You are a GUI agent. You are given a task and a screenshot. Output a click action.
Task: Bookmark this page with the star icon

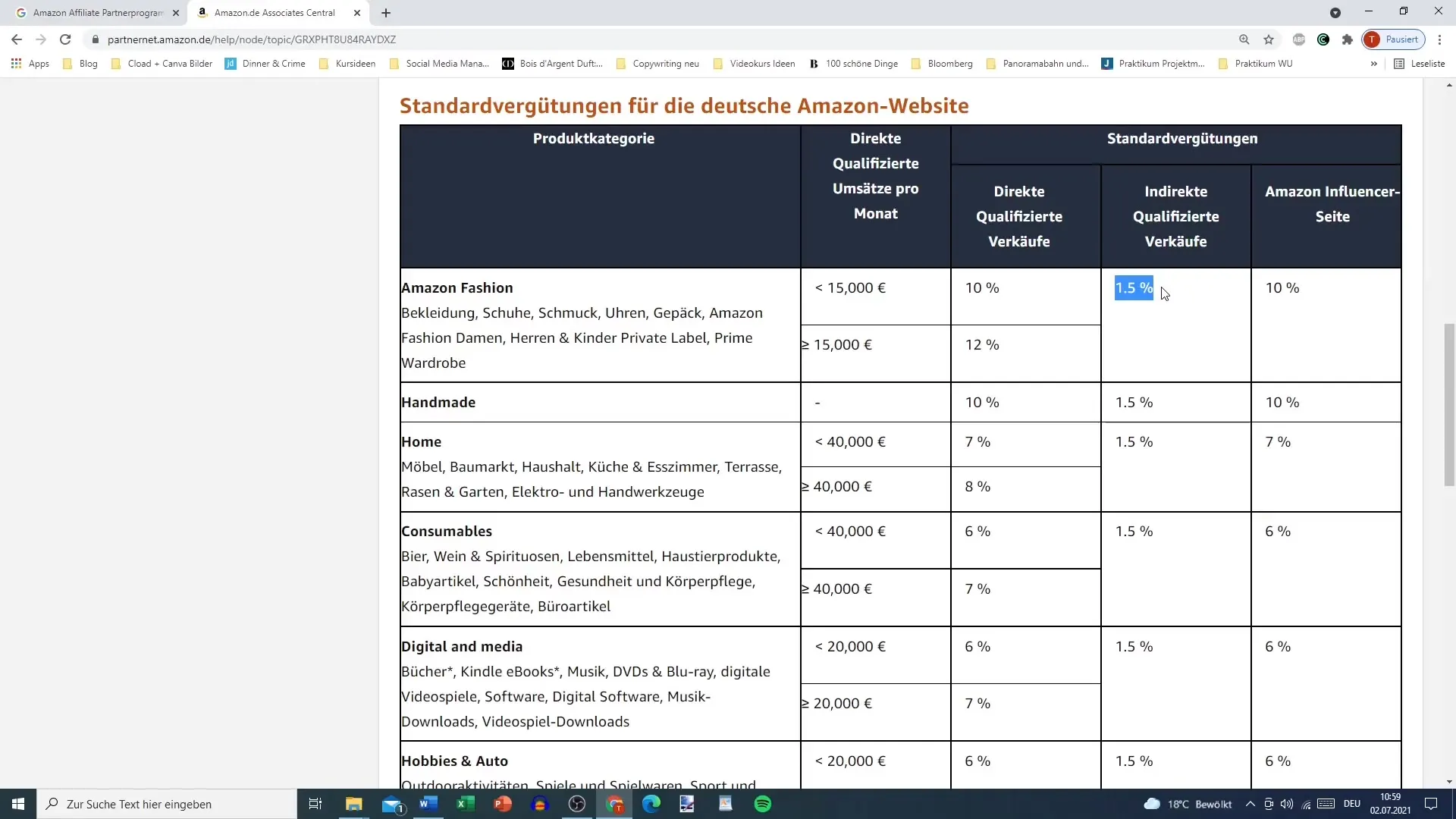pyautogui.click(x=1269, y=39)
